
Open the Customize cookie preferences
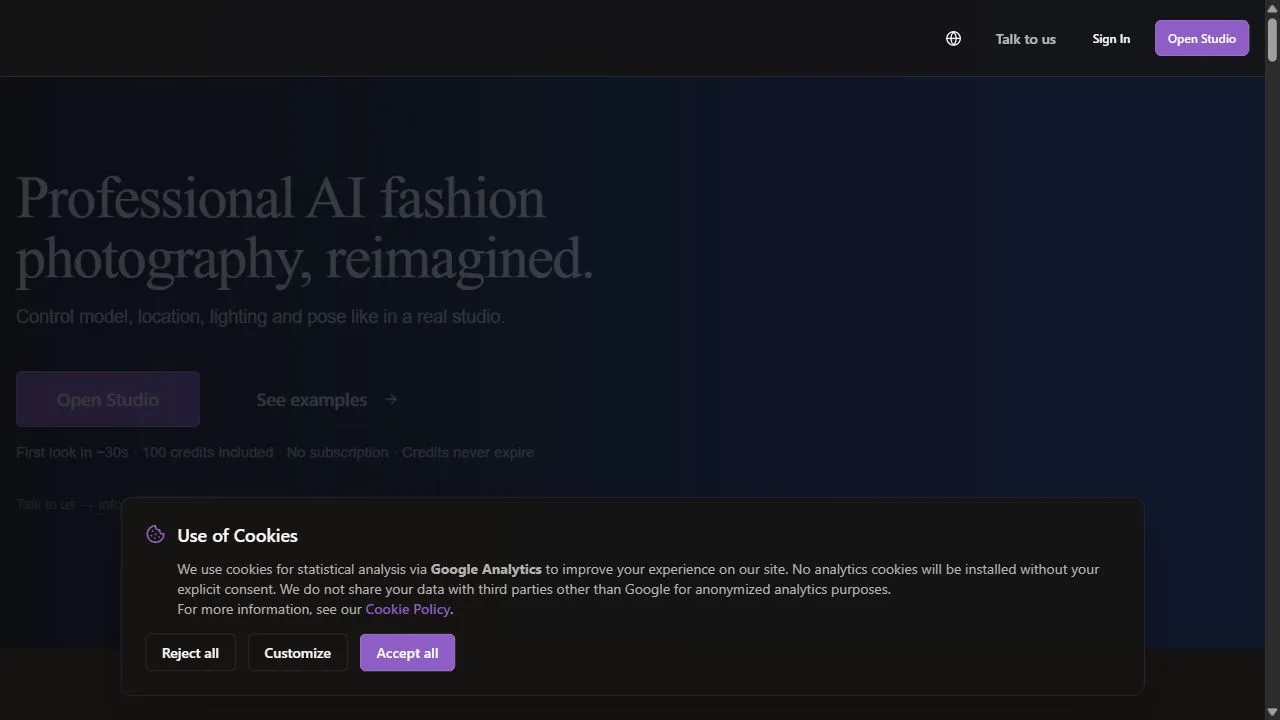[x=297, y=653]
